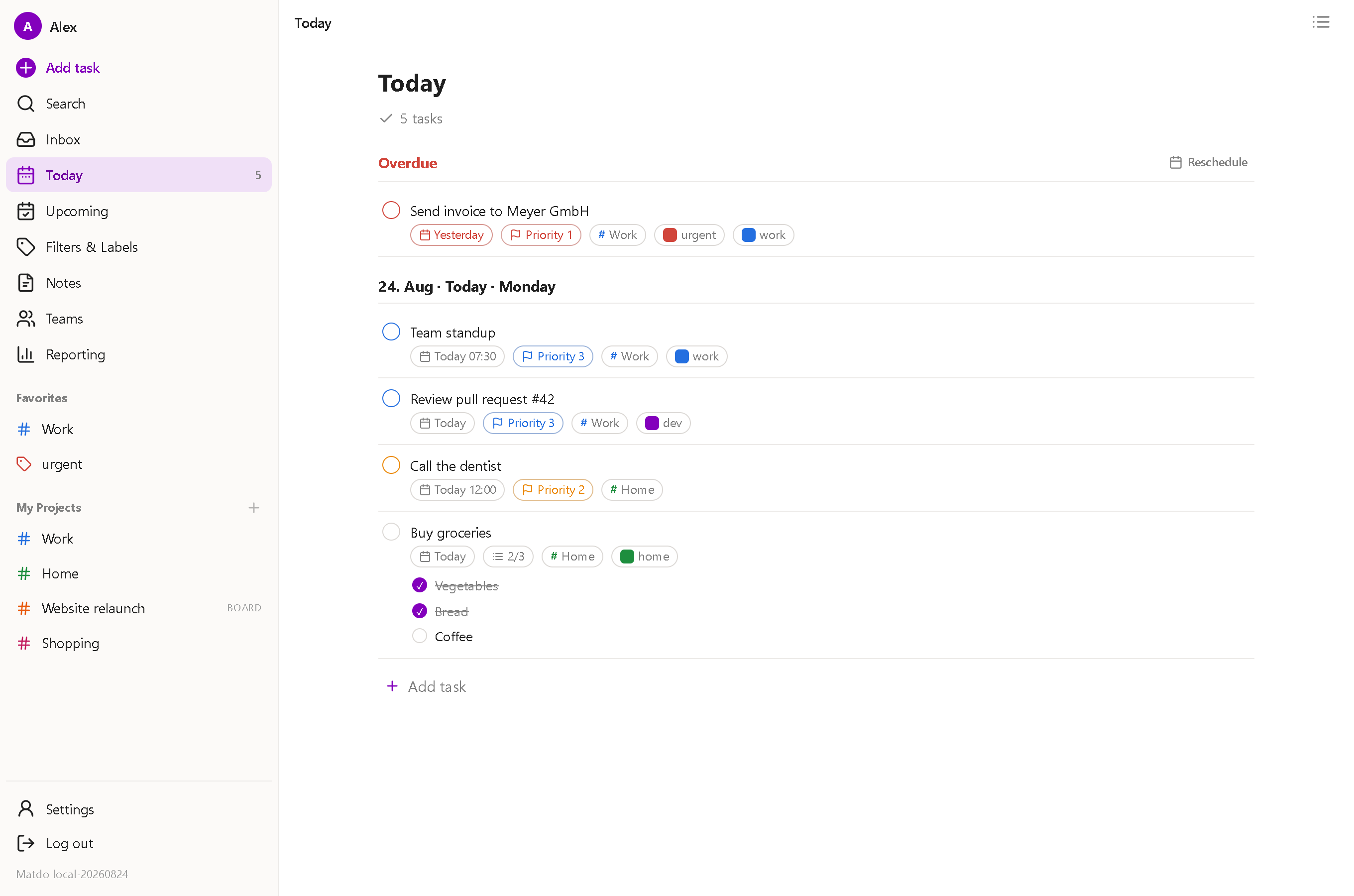Complete the Call the dentist task
This screenshot has height=896, width=1354.
coord(391,465)
